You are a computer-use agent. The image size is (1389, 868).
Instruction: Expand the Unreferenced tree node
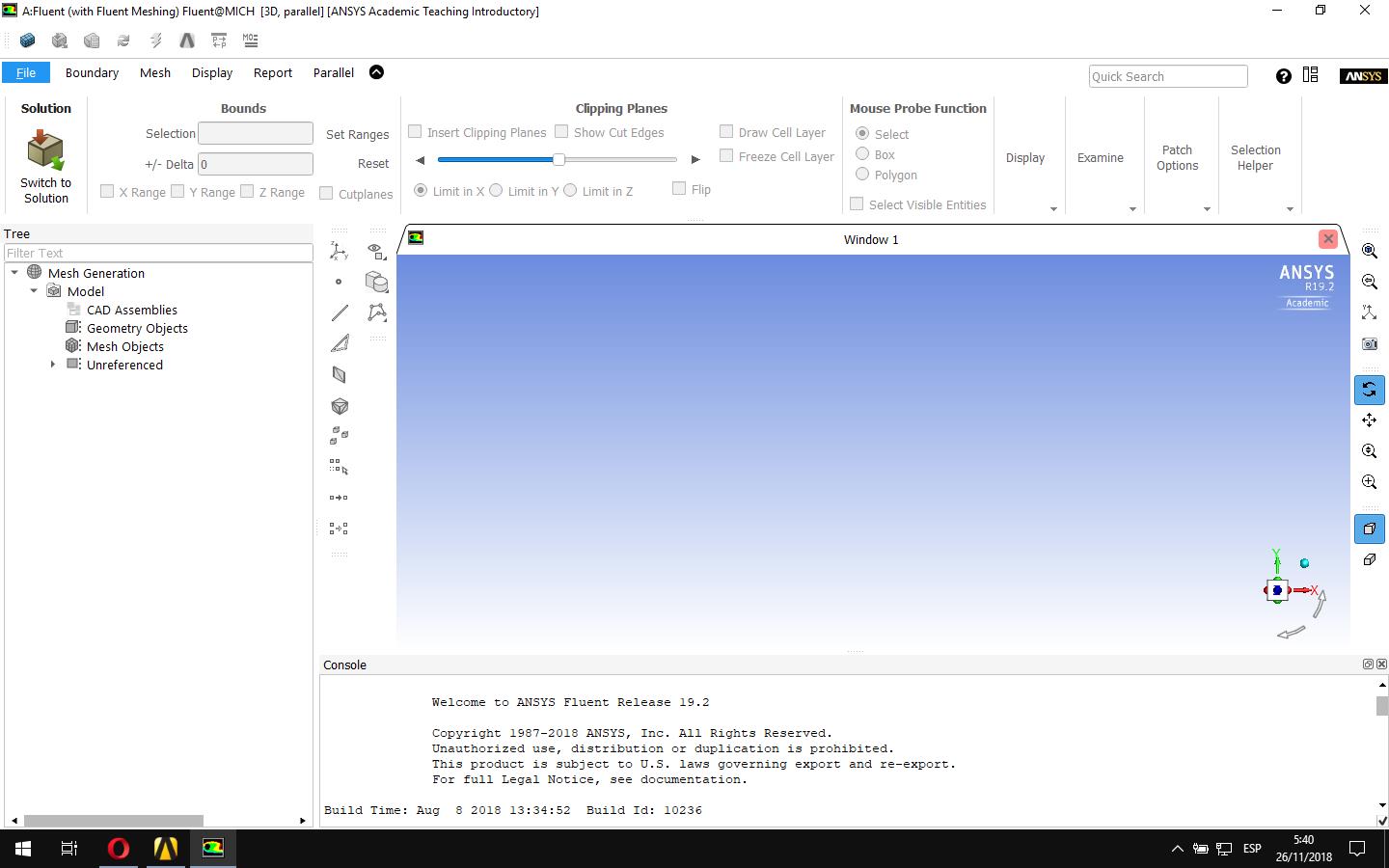(x=53, y=365)
